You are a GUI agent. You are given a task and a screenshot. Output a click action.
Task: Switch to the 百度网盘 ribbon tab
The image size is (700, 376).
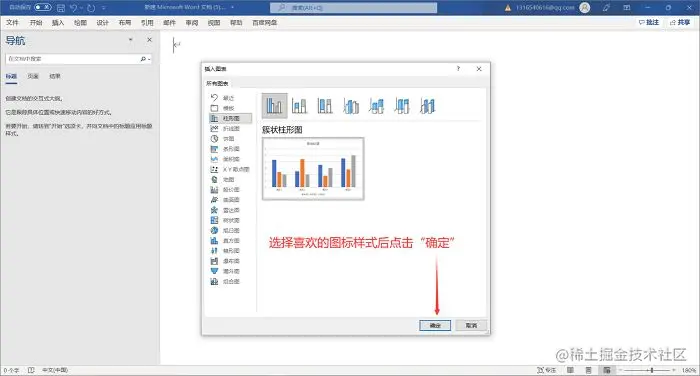[x=265, y=22]
